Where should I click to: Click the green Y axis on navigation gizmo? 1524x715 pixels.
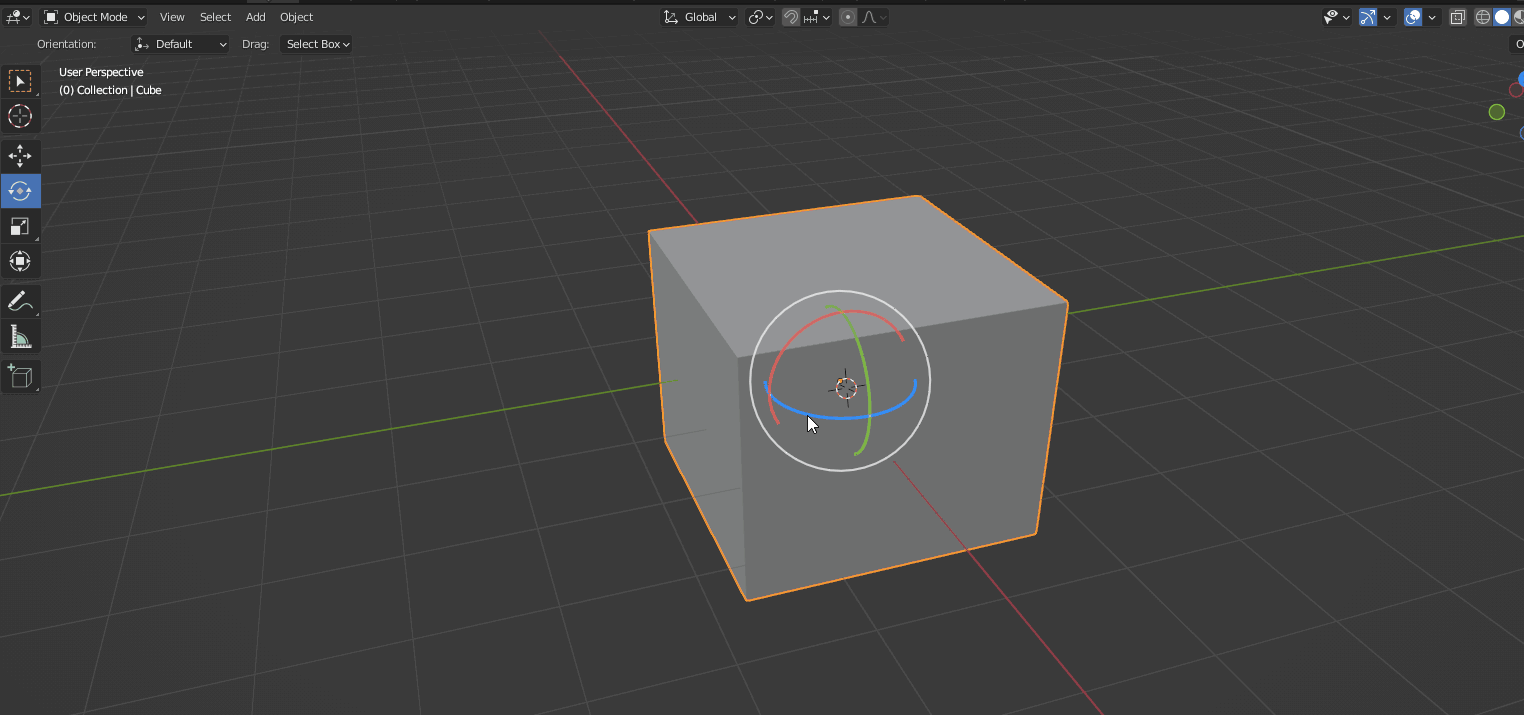(1497, 112)
